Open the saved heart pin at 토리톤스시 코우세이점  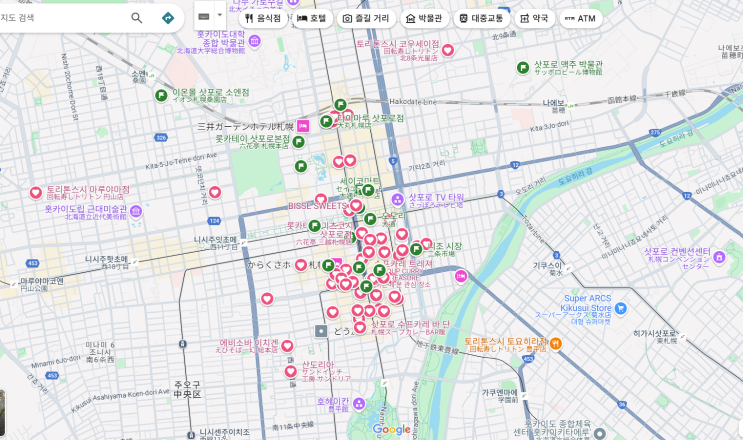click(x=448, y=50)
